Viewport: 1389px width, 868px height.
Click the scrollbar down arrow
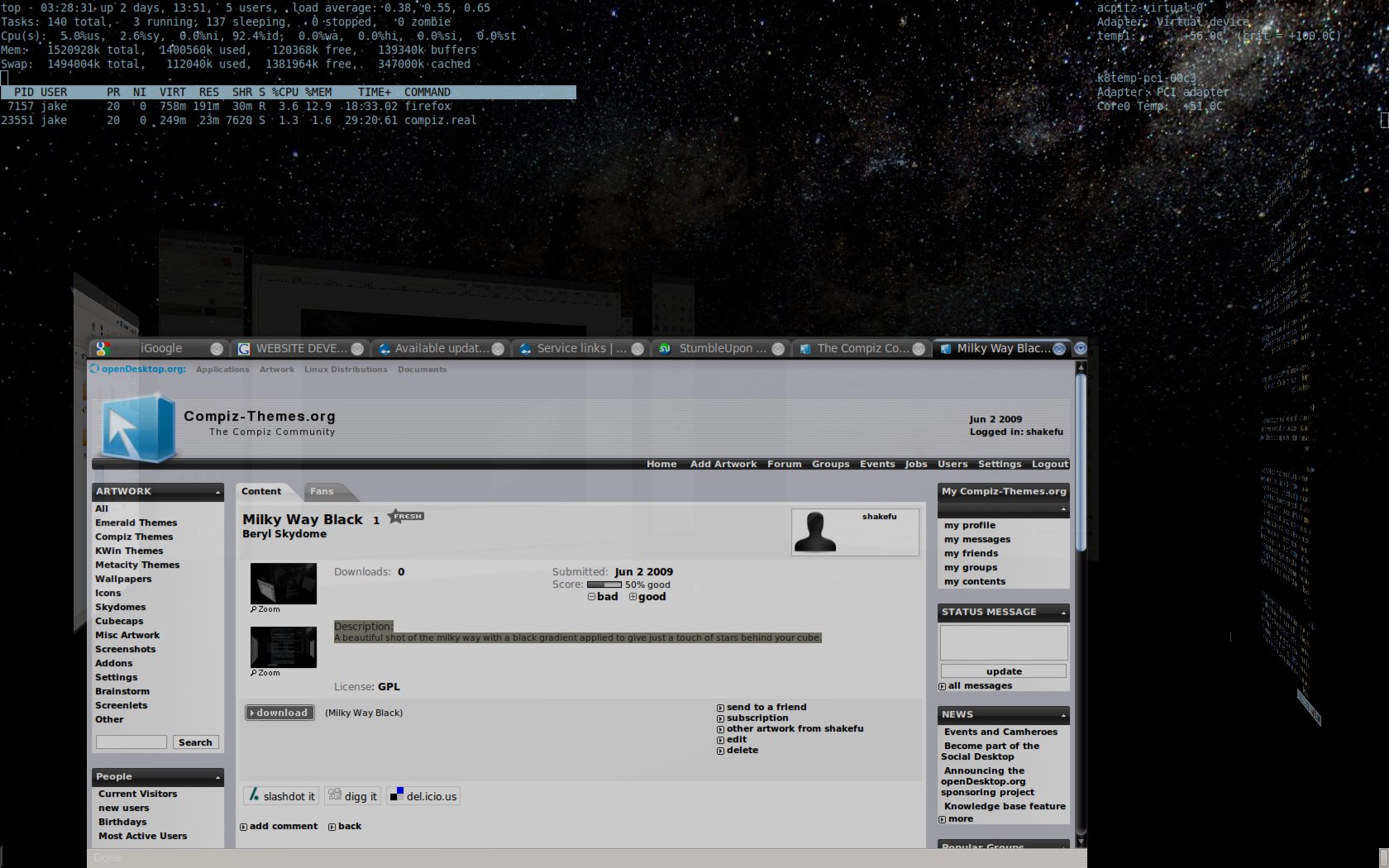[x=1081, y=842]
